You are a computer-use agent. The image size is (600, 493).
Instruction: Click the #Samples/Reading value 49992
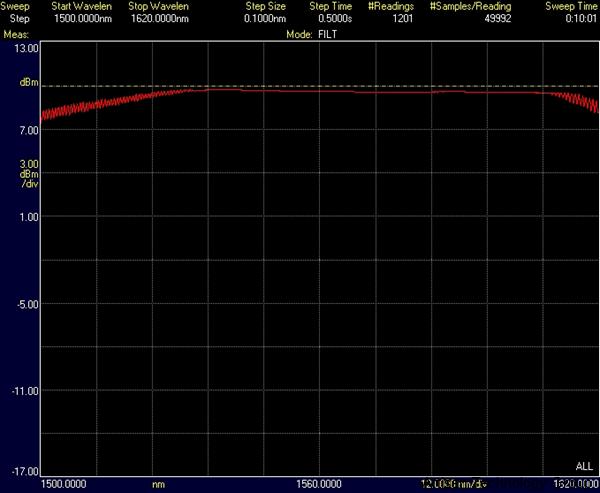484,19
